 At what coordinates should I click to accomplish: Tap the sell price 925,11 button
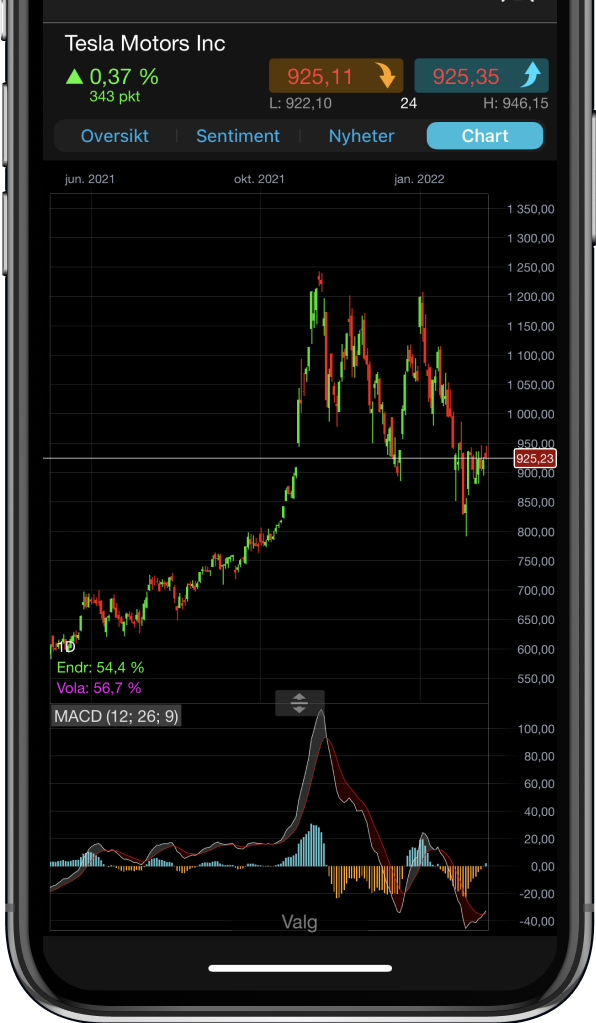point(336,76)
